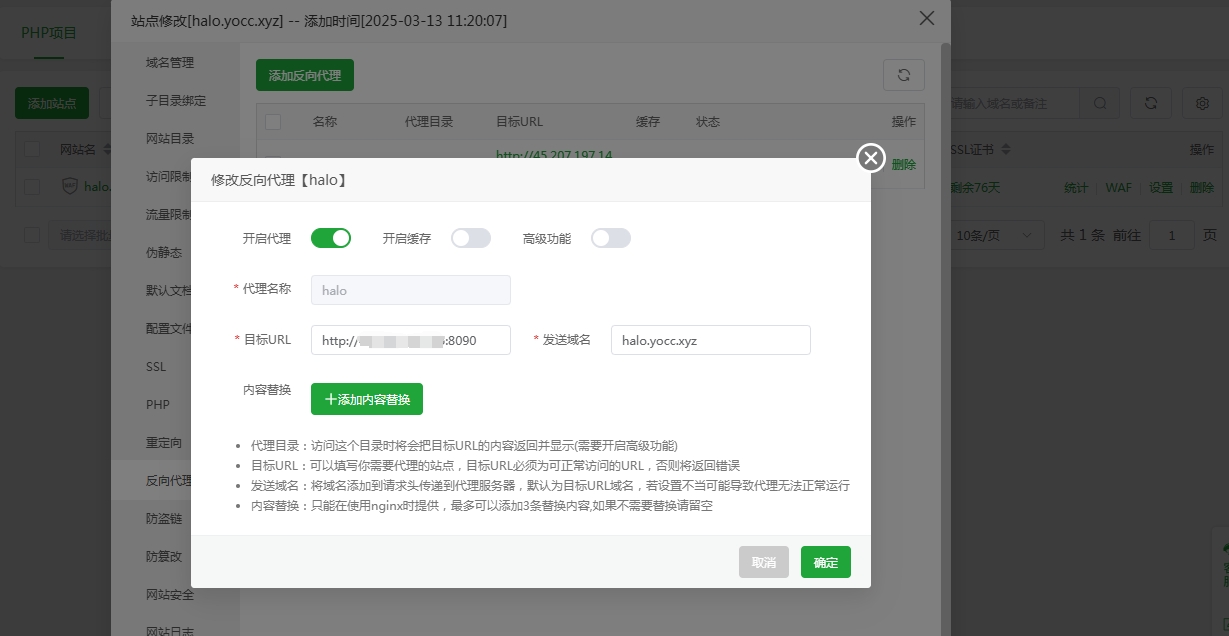Disable the 开启代理 toggle
This screenshot has width=1229, height=636.
click(x=331, y=238)
